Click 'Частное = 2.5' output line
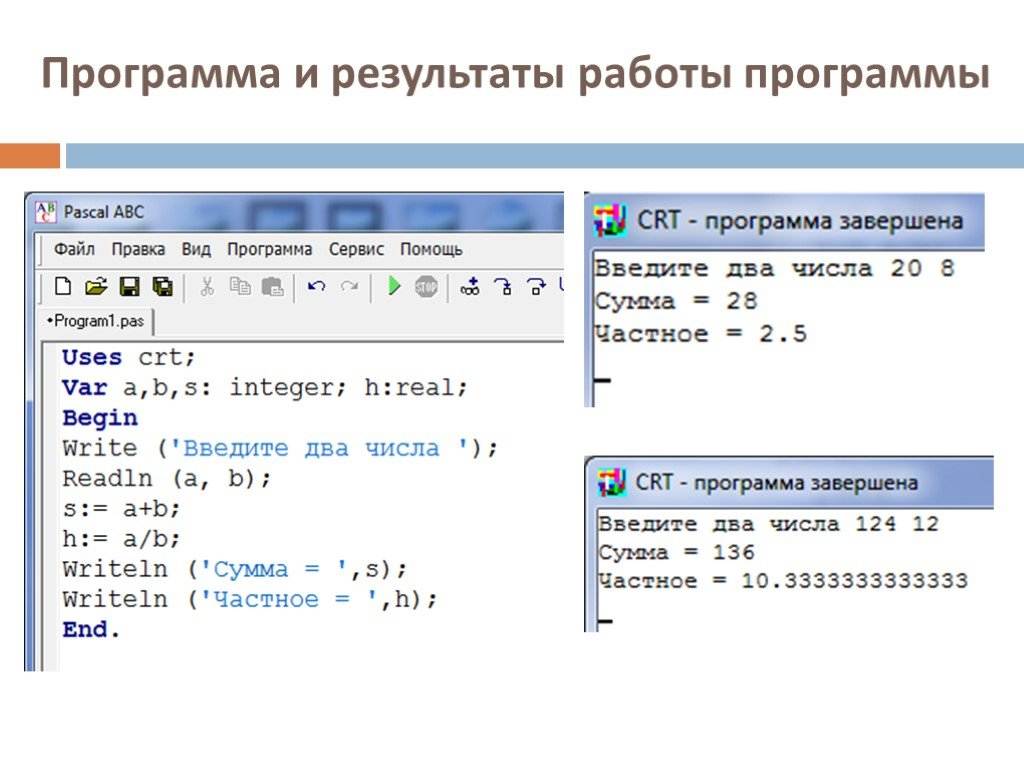Viewport: 1024px width, 768px height. pos(700,334)
